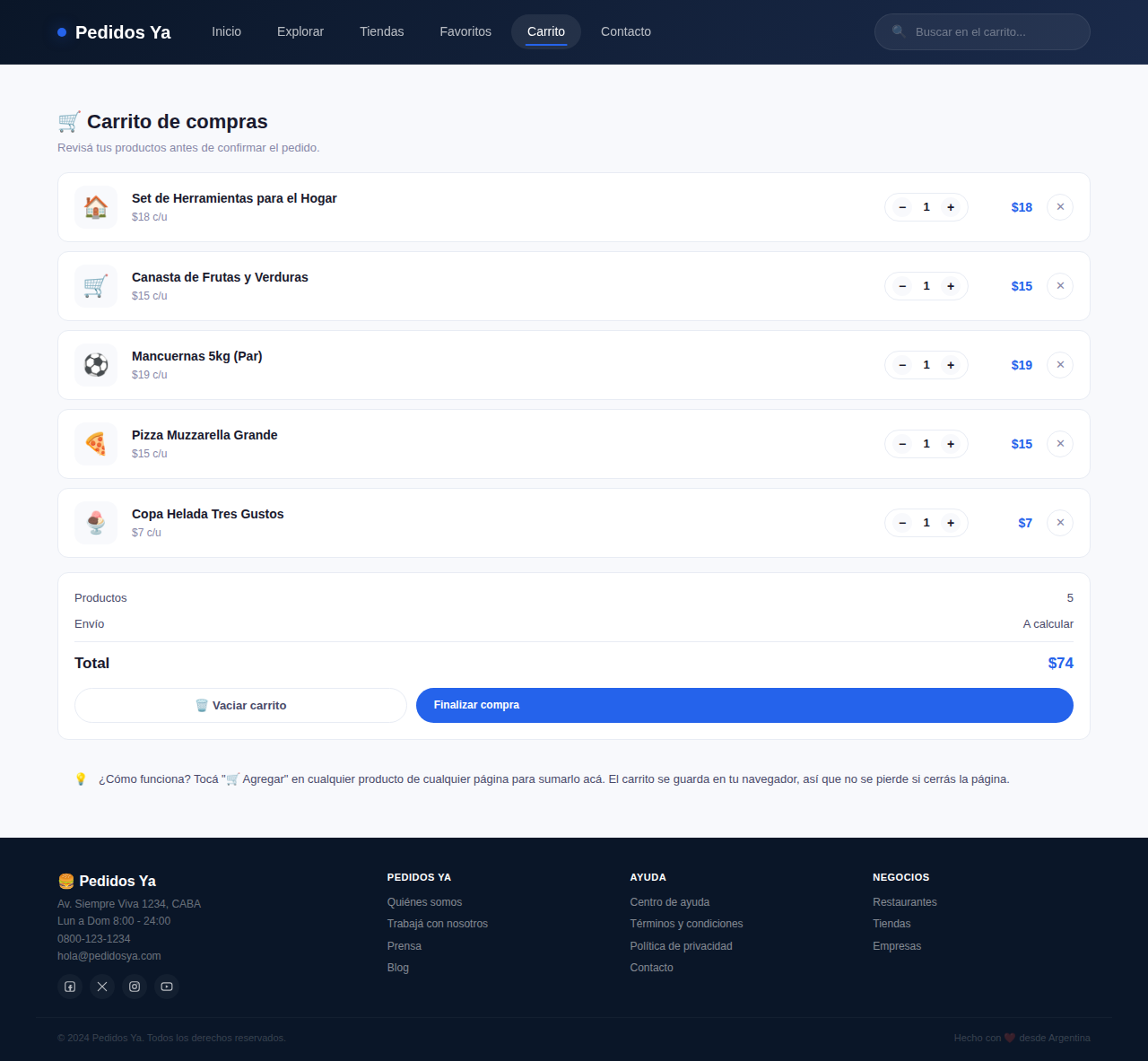The image size is (1148, 1061).
Task: Open Contacto link in the Ayuda footer column
Action: click(652, 968)
